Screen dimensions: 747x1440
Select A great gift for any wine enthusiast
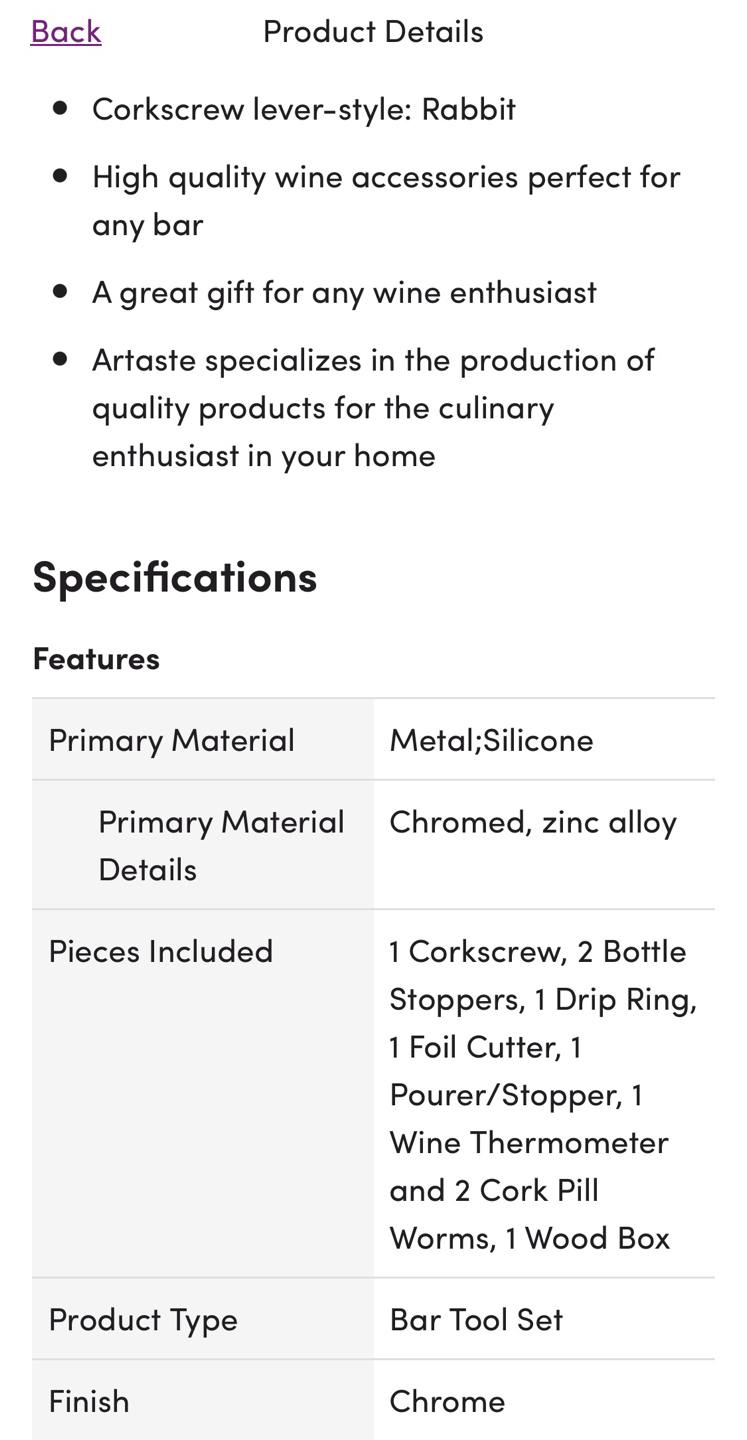344,292
